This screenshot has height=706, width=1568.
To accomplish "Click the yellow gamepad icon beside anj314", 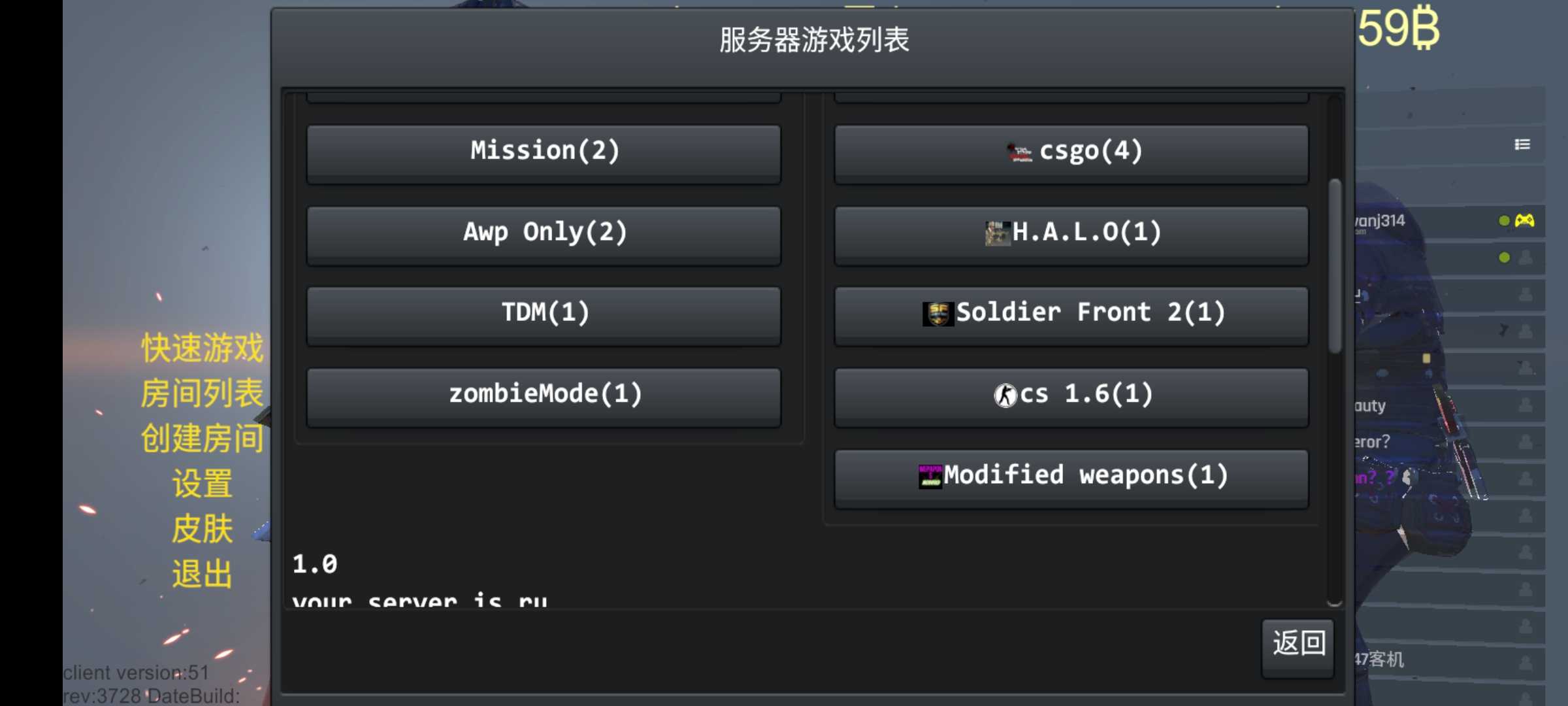I will (x=1525, y=220).
